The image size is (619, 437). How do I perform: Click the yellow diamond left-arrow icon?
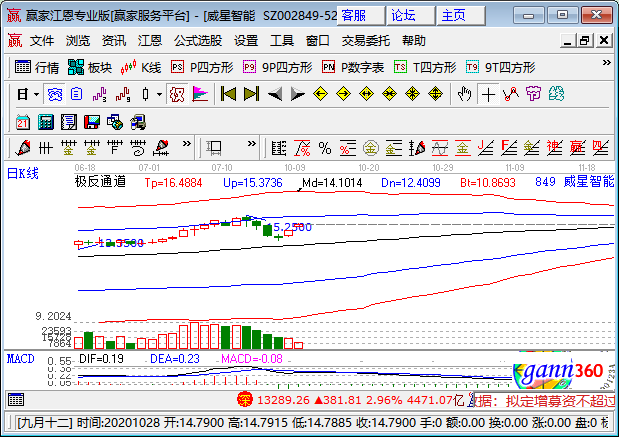pyautogui.click(x=320, y=94)
